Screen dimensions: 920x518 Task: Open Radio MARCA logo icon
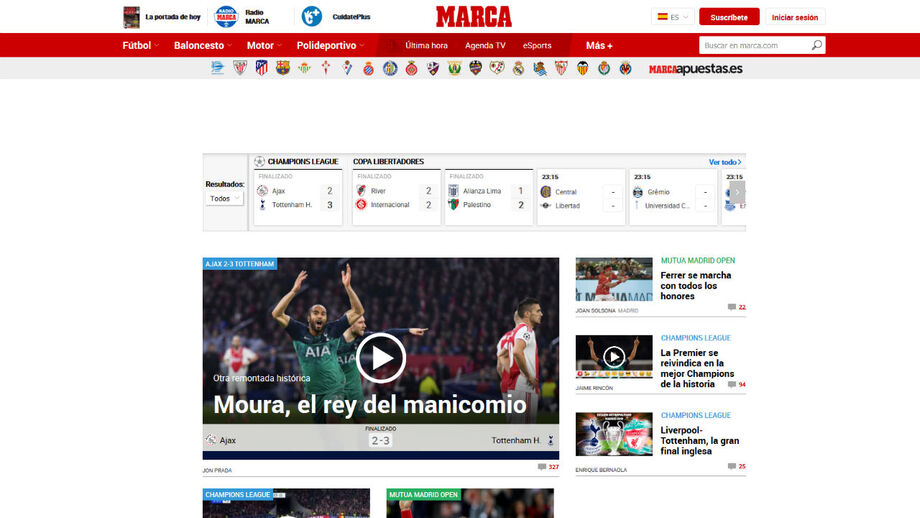226,17
